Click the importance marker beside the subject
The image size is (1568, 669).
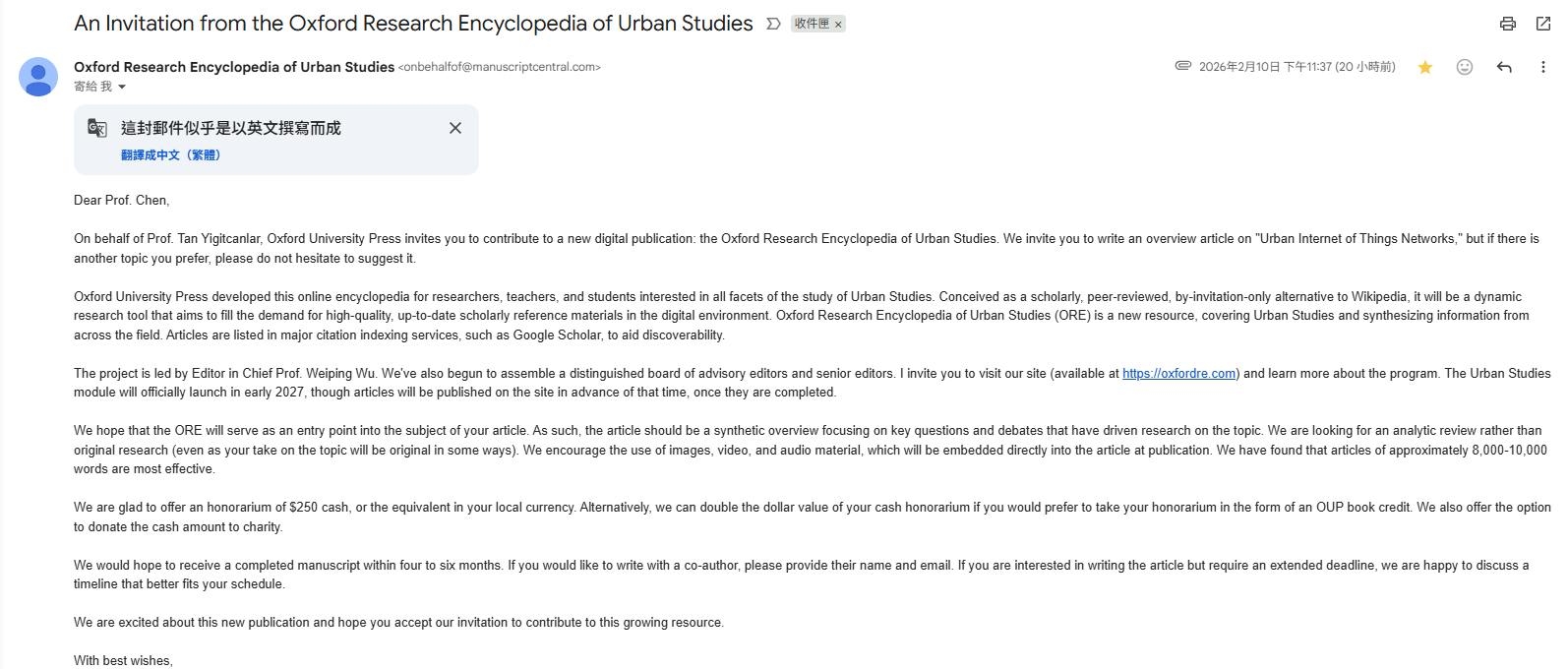point(773,24)
